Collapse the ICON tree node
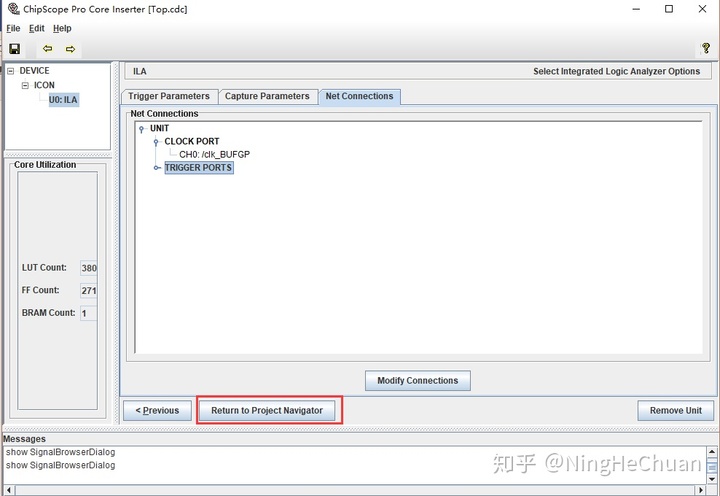 point(25,85)
